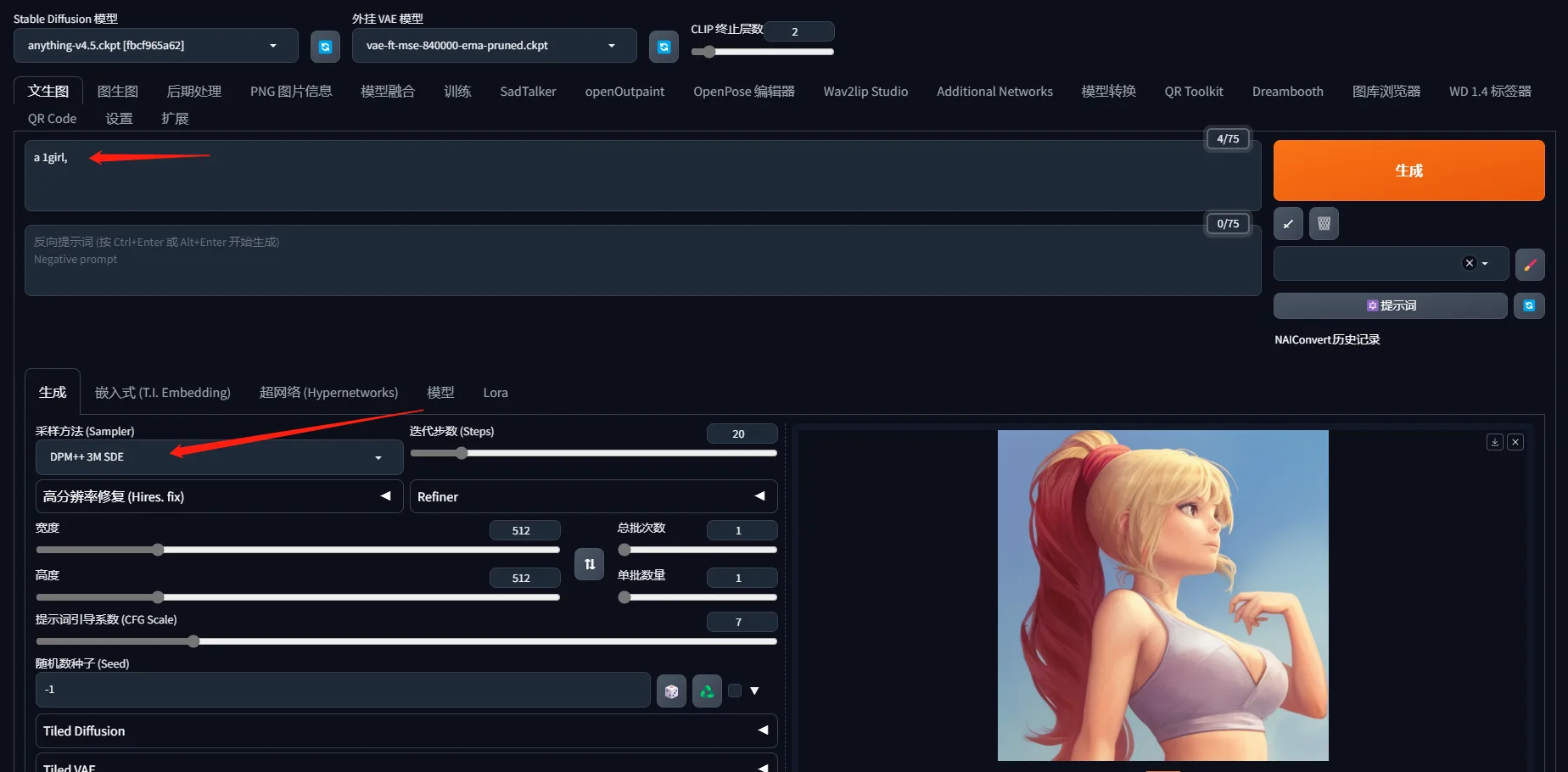Open the external VAE model dropdown

[x=494, y=46]
